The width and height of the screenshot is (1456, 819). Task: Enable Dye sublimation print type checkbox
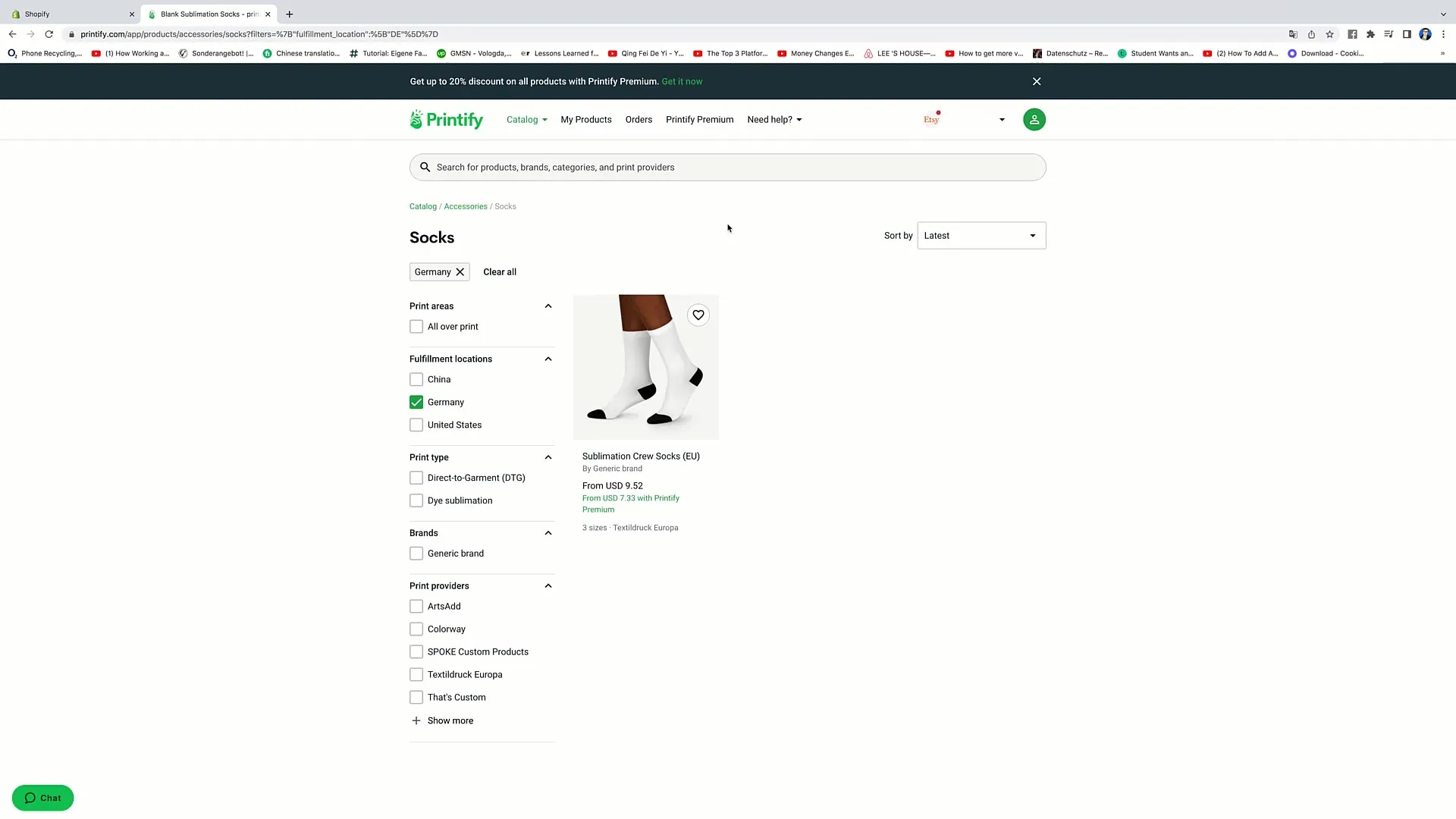(x=416, y=500)
